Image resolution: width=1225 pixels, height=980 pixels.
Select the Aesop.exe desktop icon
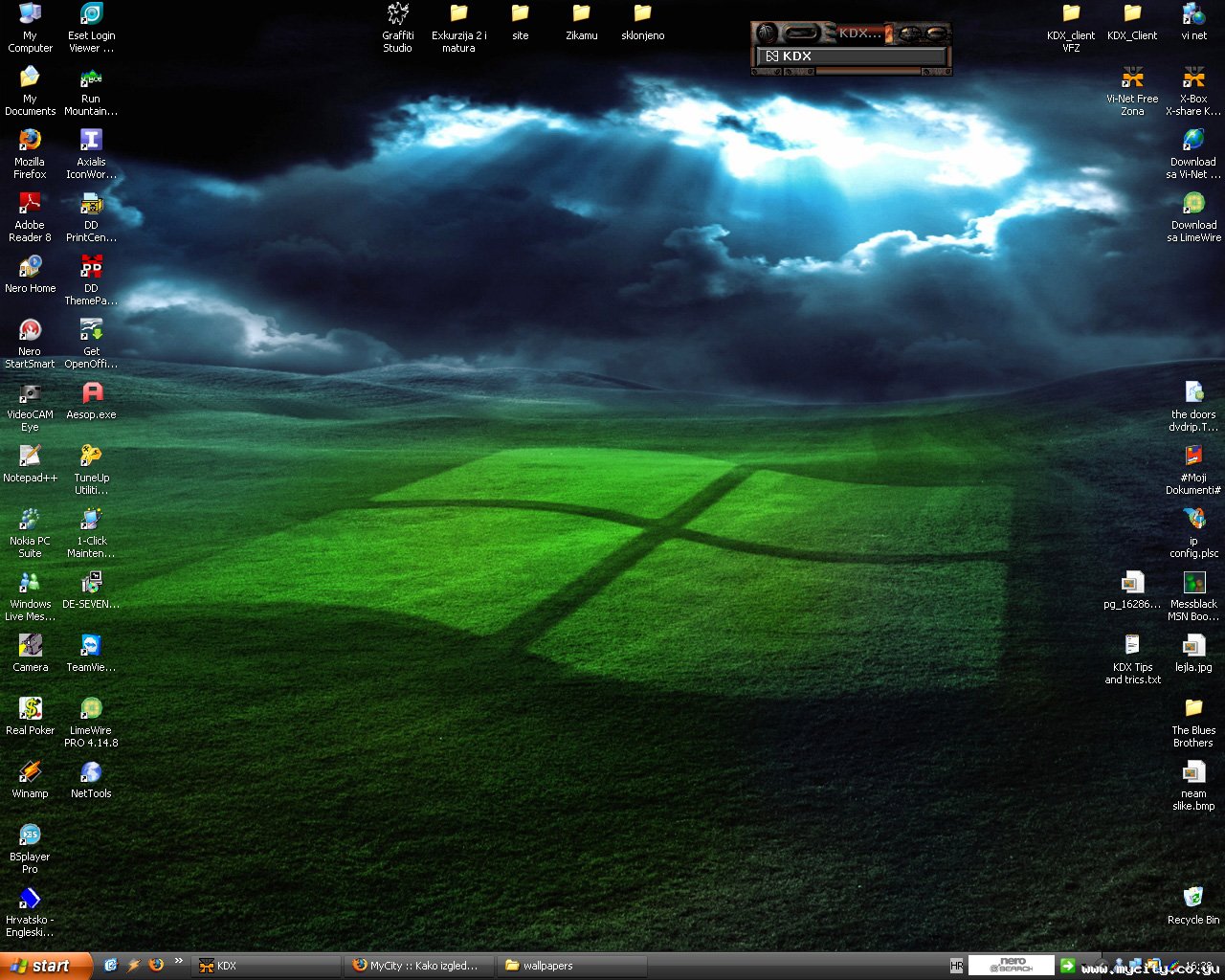(91, 400)
